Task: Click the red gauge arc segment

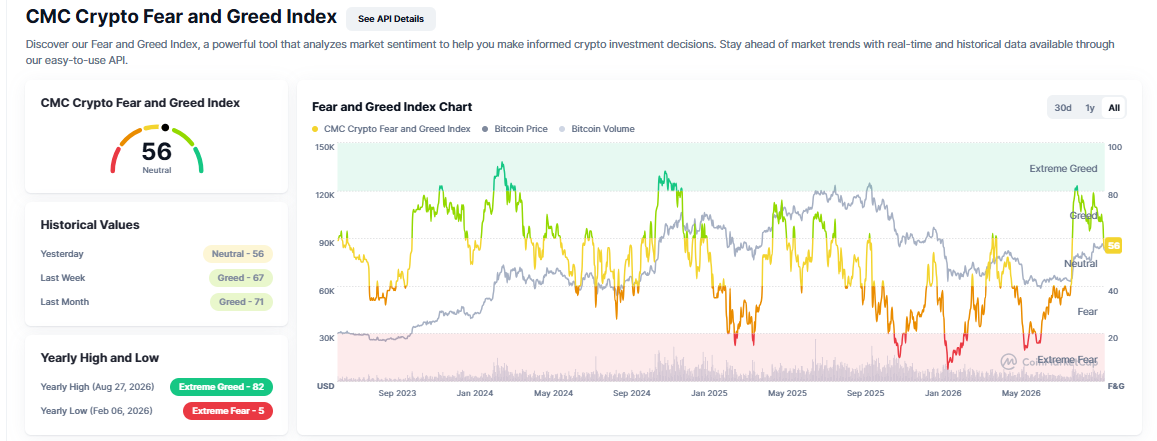Action: tap(115, 159)
